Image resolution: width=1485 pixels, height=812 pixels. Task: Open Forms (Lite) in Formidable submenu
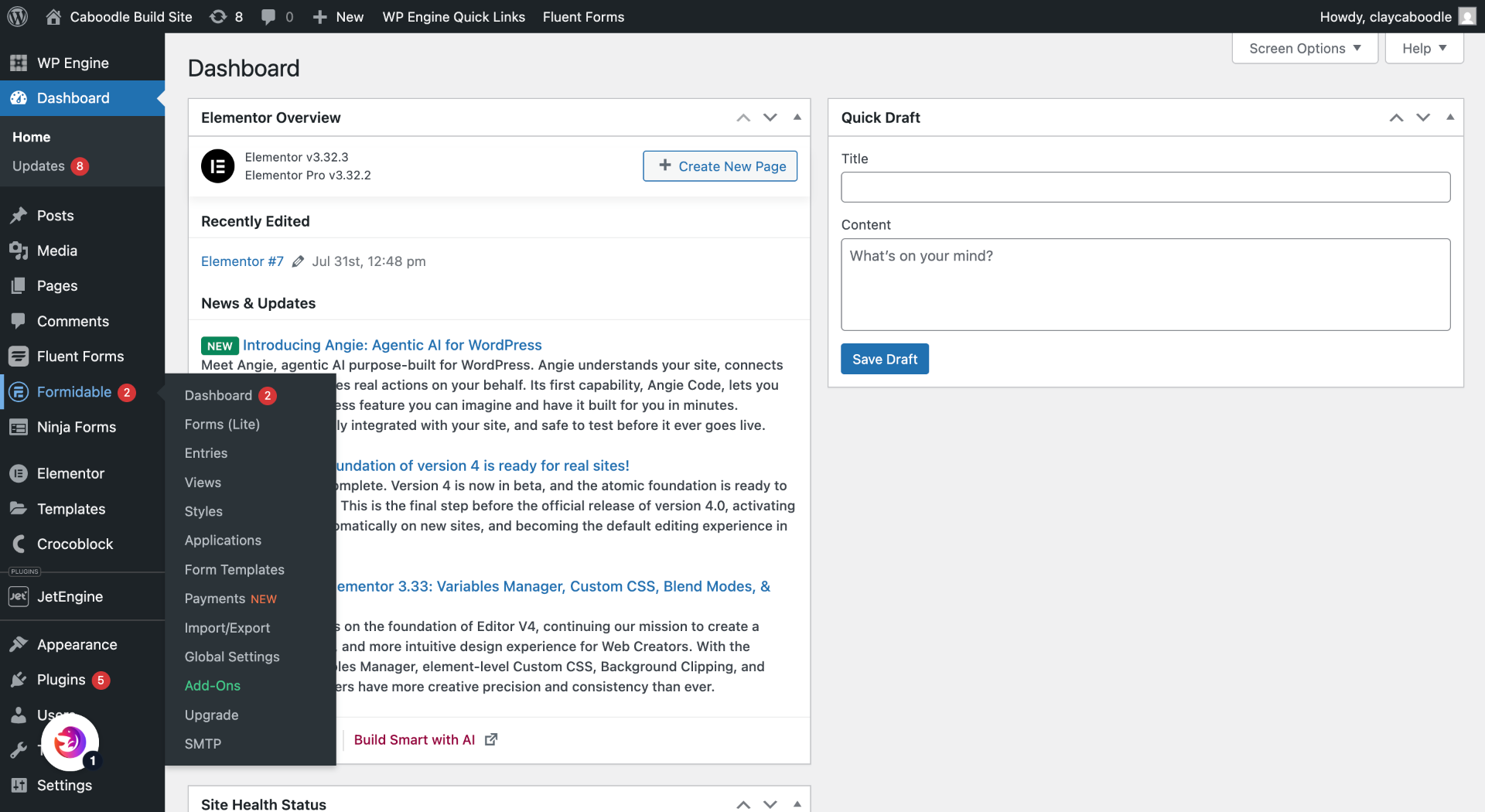click(251, 425)
